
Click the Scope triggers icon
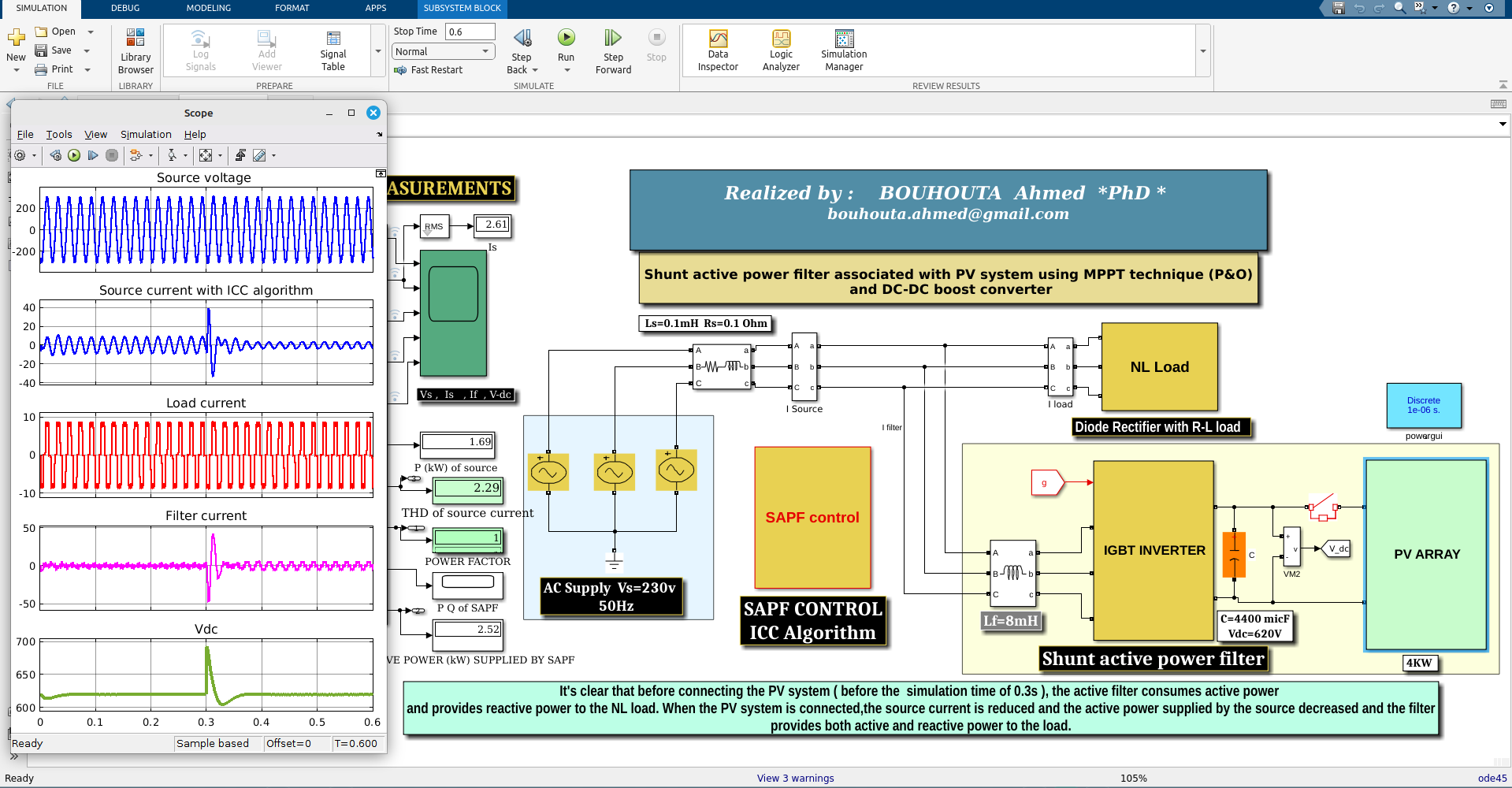[240, 155]
